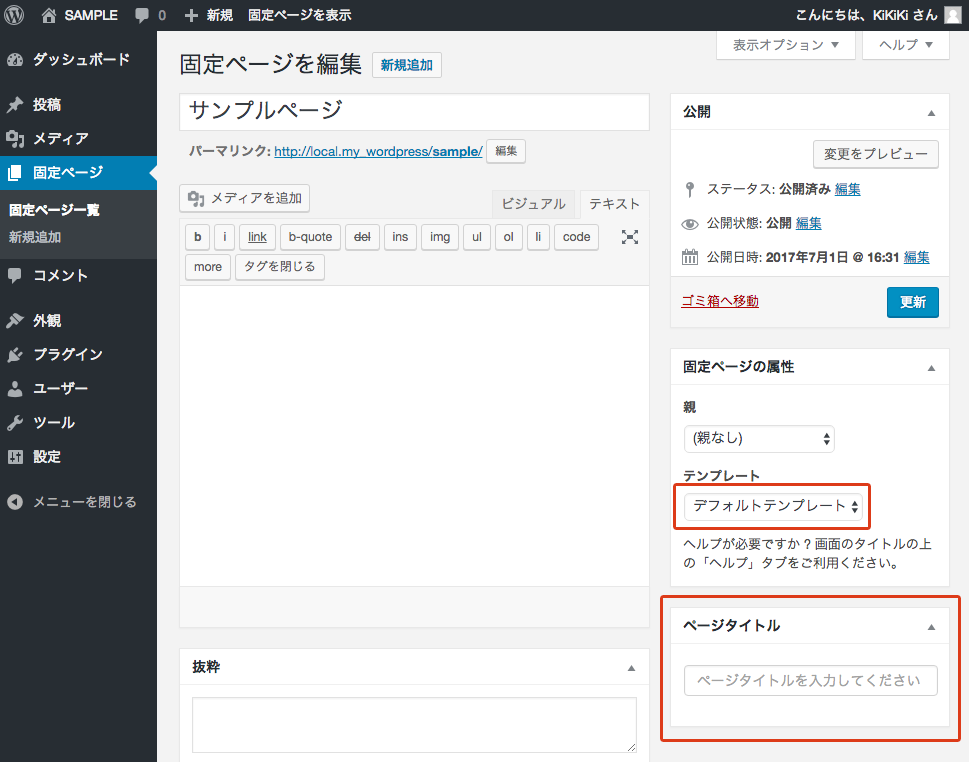Switch to テキスト editor tab
The image size is (969, 762).
(x=614, y=204)
